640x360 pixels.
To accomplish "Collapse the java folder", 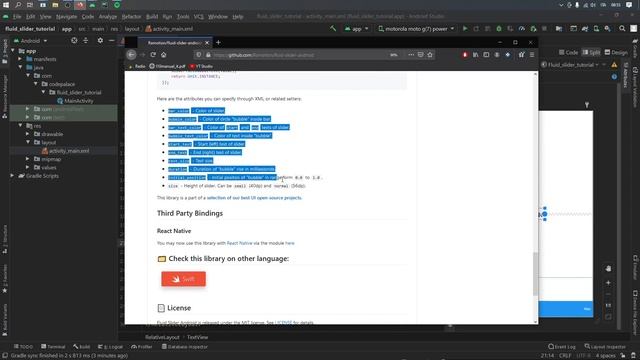I will pyautogui.click(x=20, y=67).
